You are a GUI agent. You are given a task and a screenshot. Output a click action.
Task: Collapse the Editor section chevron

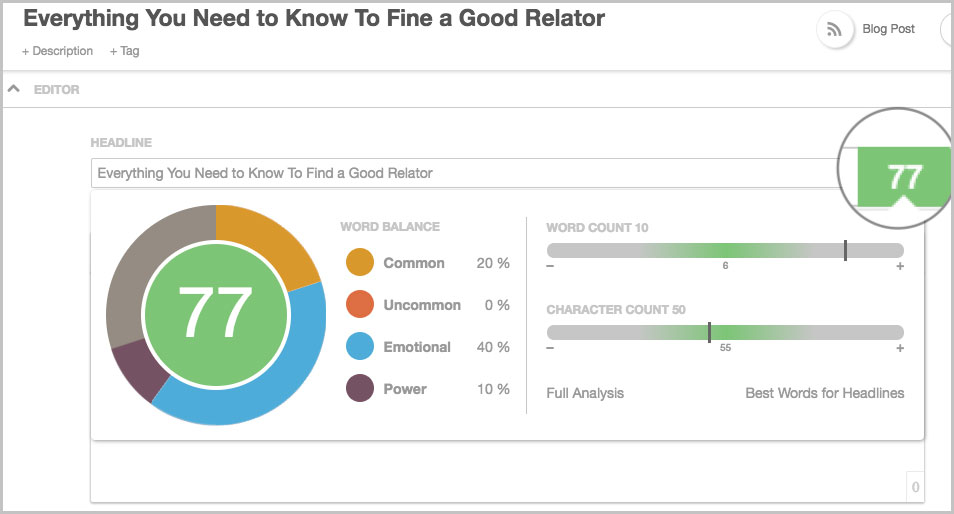[14, 89]
